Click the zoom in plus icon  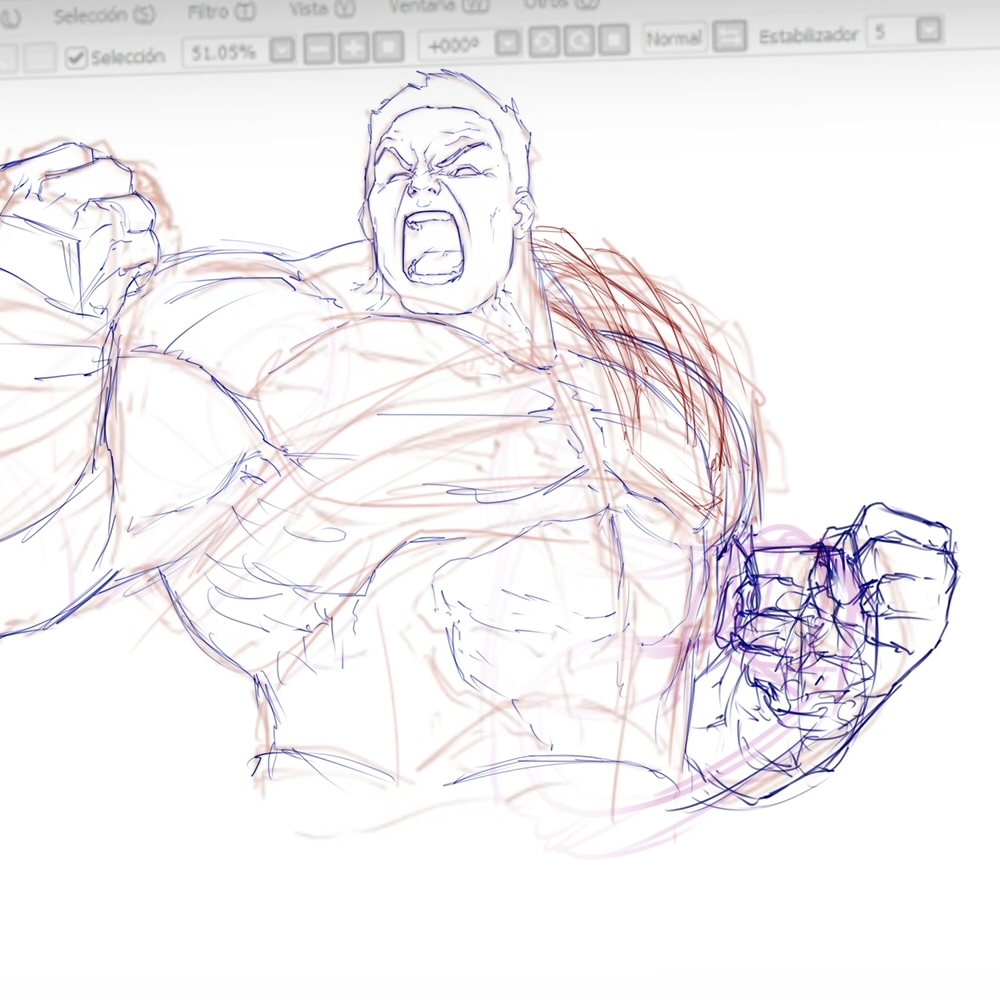pos(353,47)
